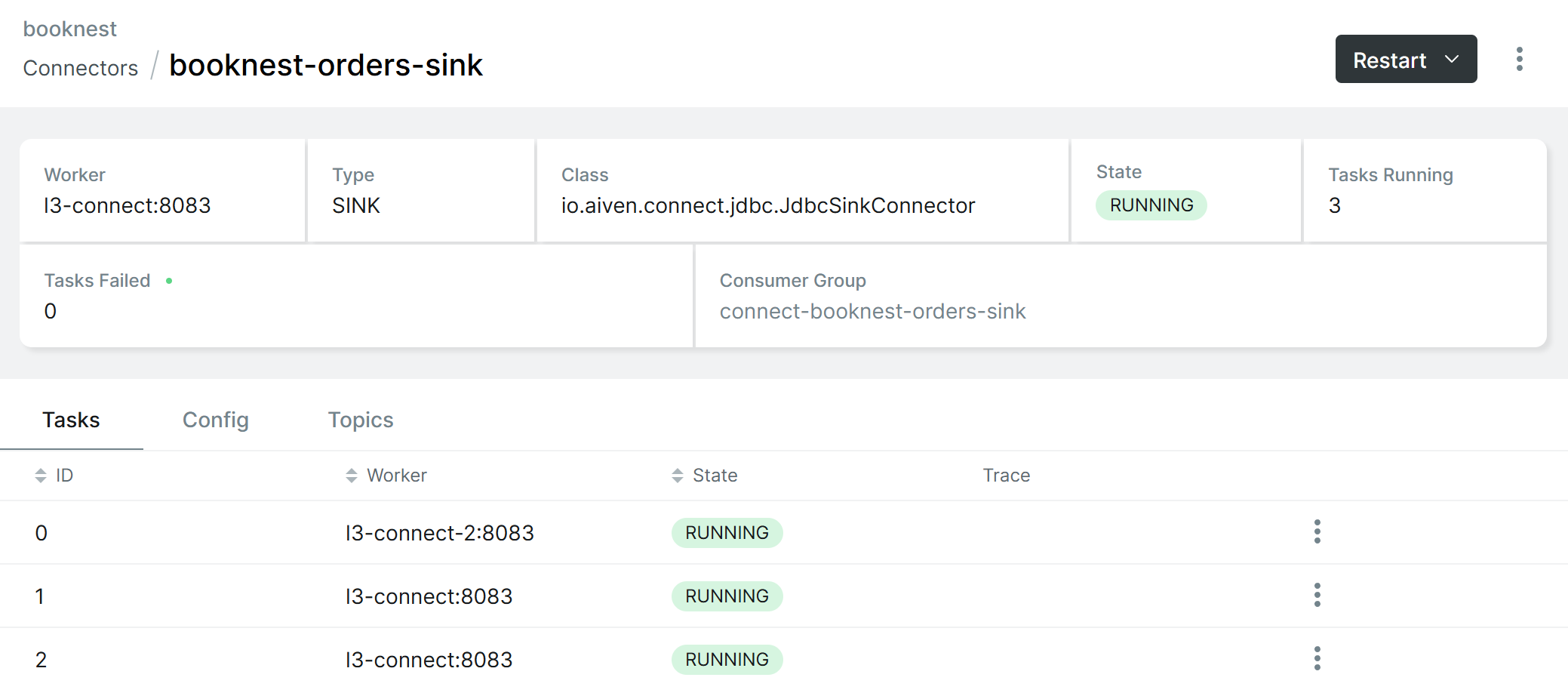This screenshot has height=699, width=1568.
Task: Click the RUNNING badge of task 1
Action: [x=727, y=596]
